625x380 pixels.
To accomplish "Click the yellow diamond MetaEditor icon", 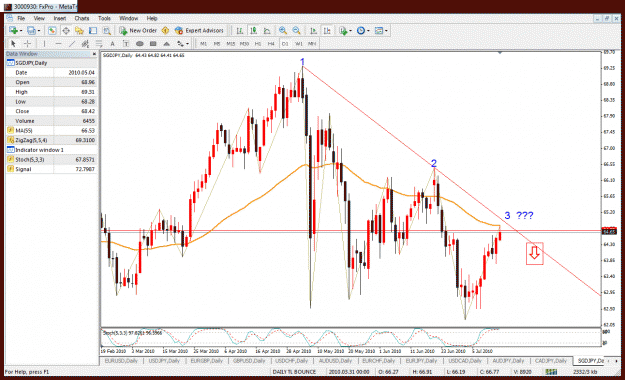I will point(165,31).
